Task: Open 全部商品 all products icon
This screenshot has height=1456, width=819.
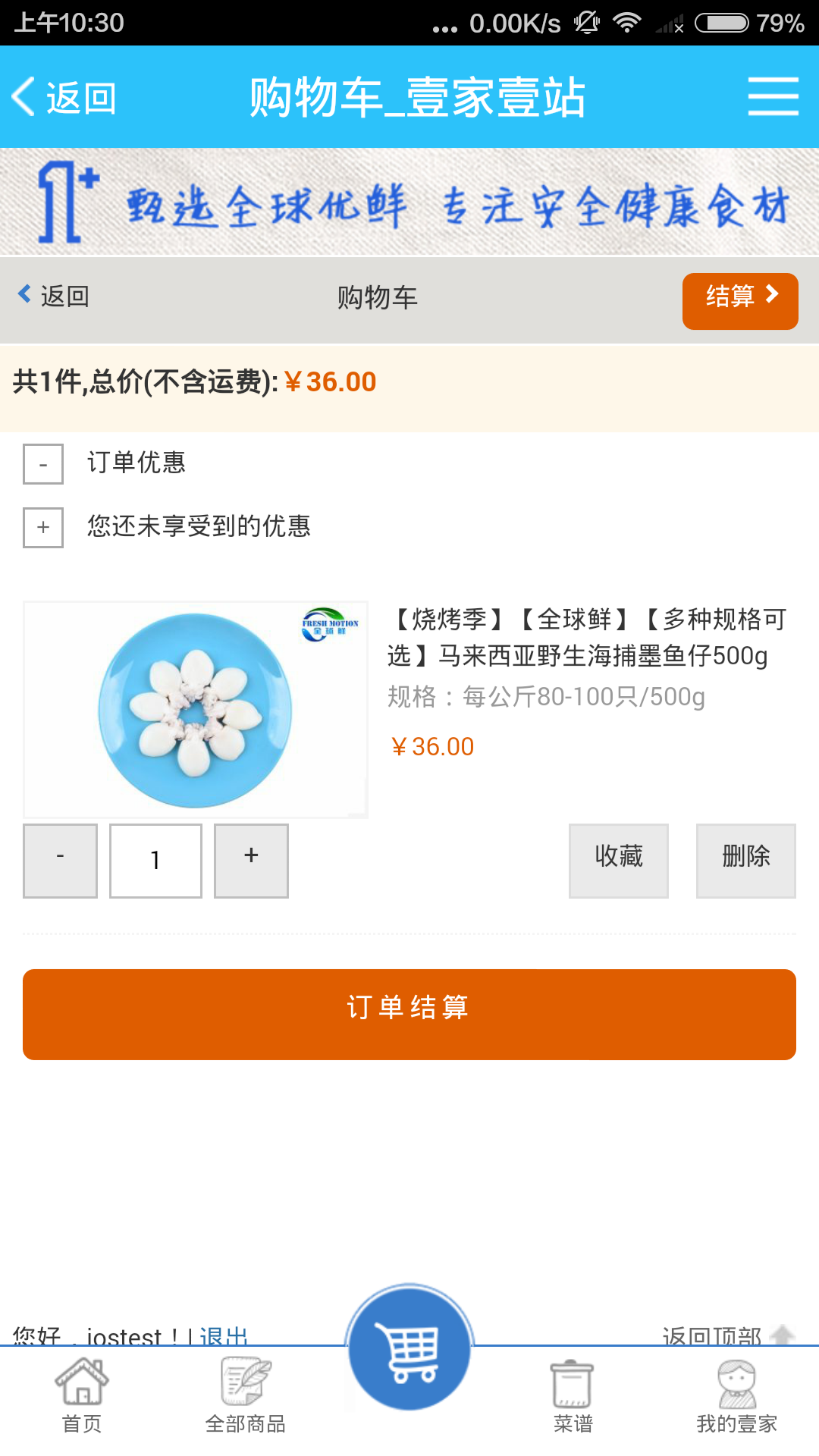Action: pos(246,1395)
